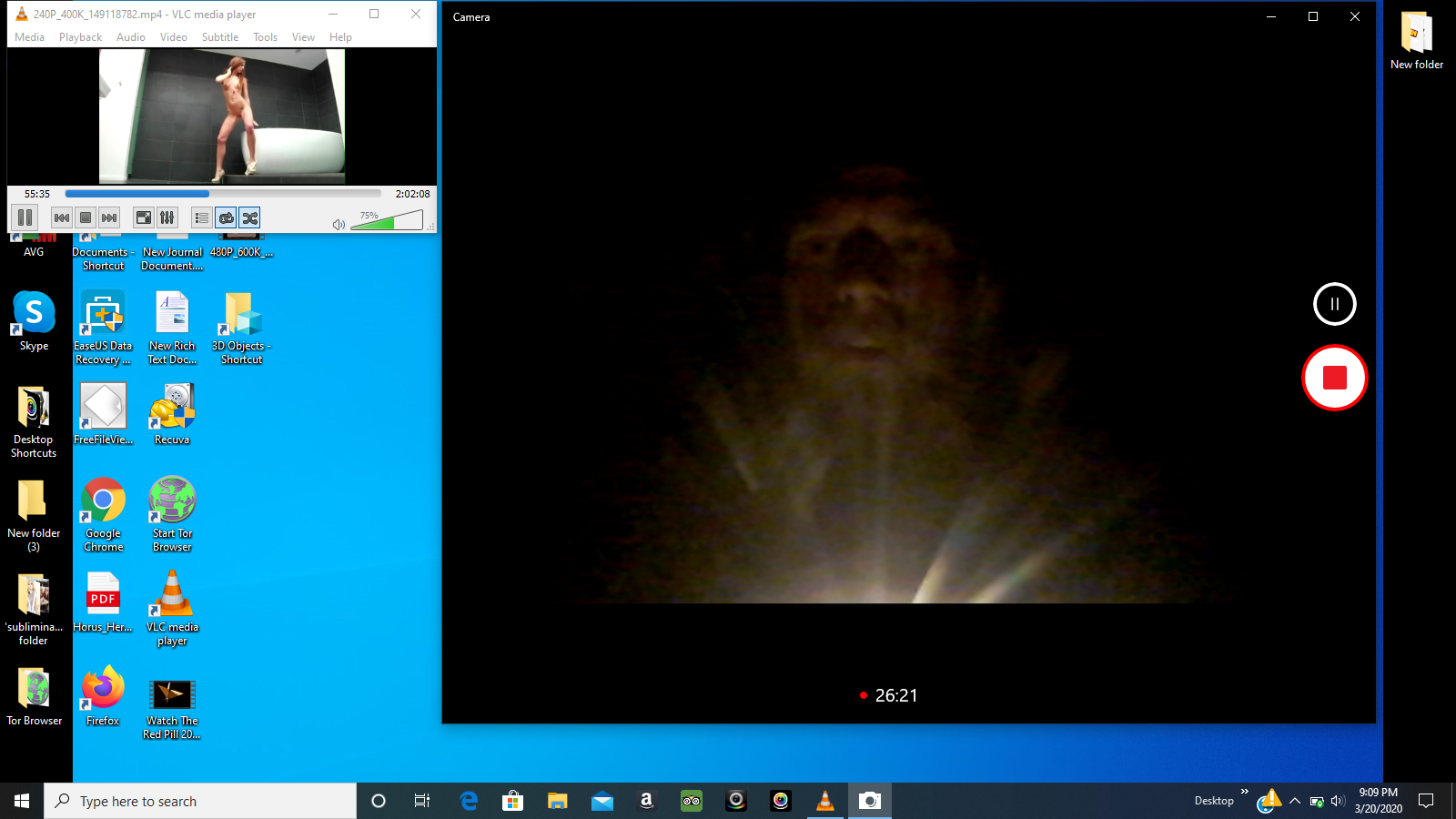Image resolution: width=1456 pixels, height=819 pixels.
Task: Click the VLC seek progress bar
Action: tap(223, 194)
